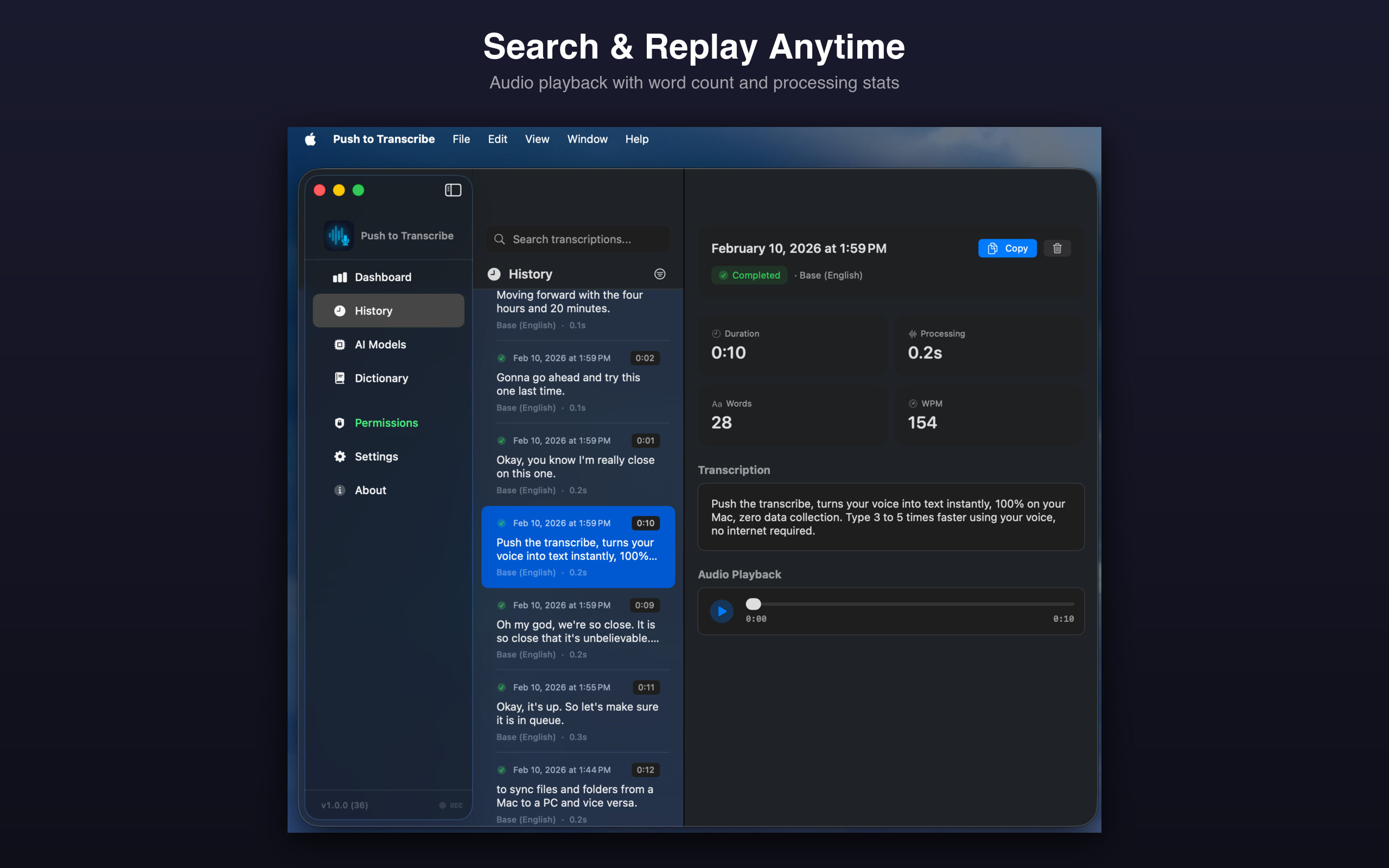Click the REC status indicator

click(451, 805)
